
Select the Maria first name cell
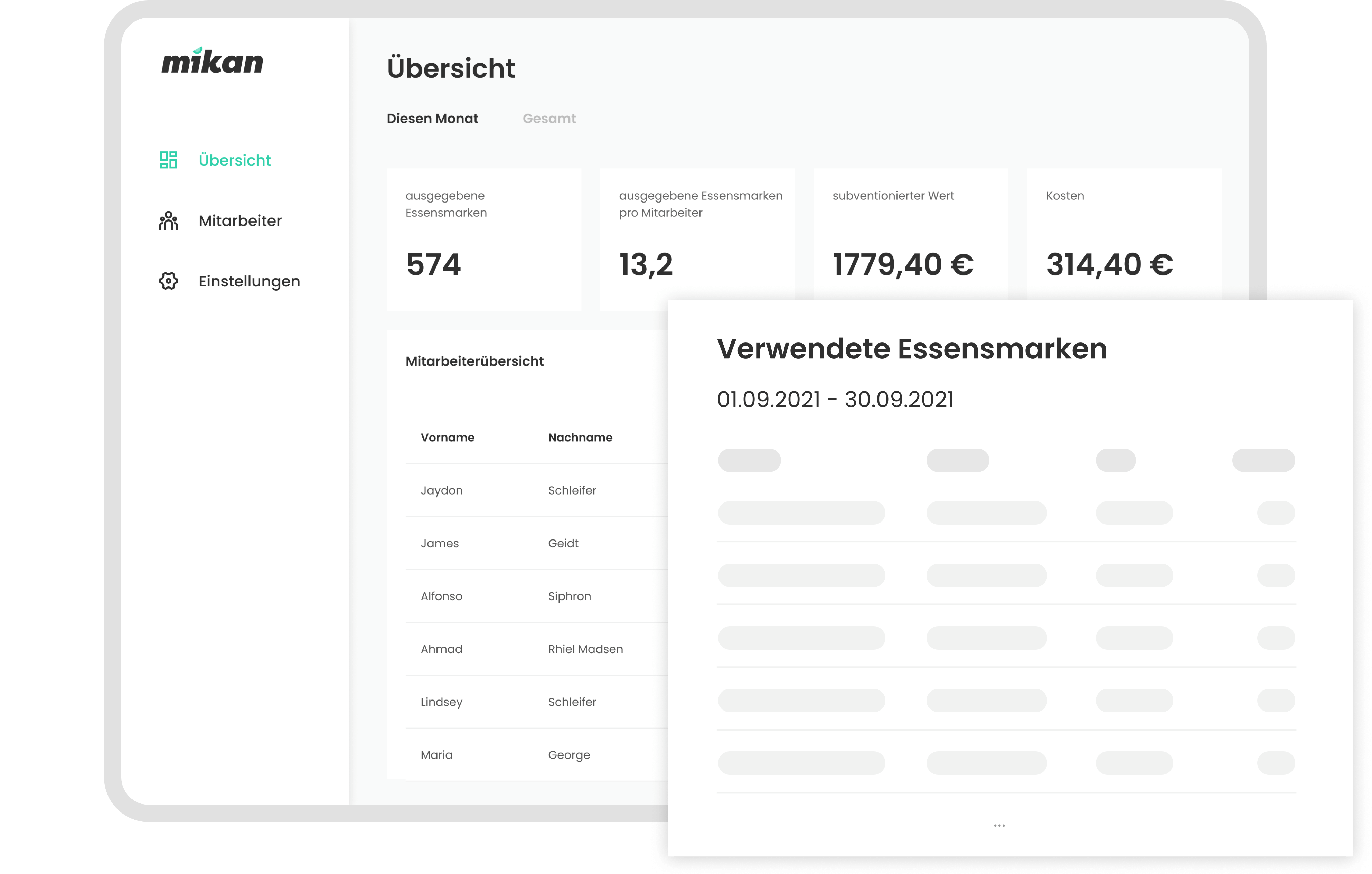(436, 755)
